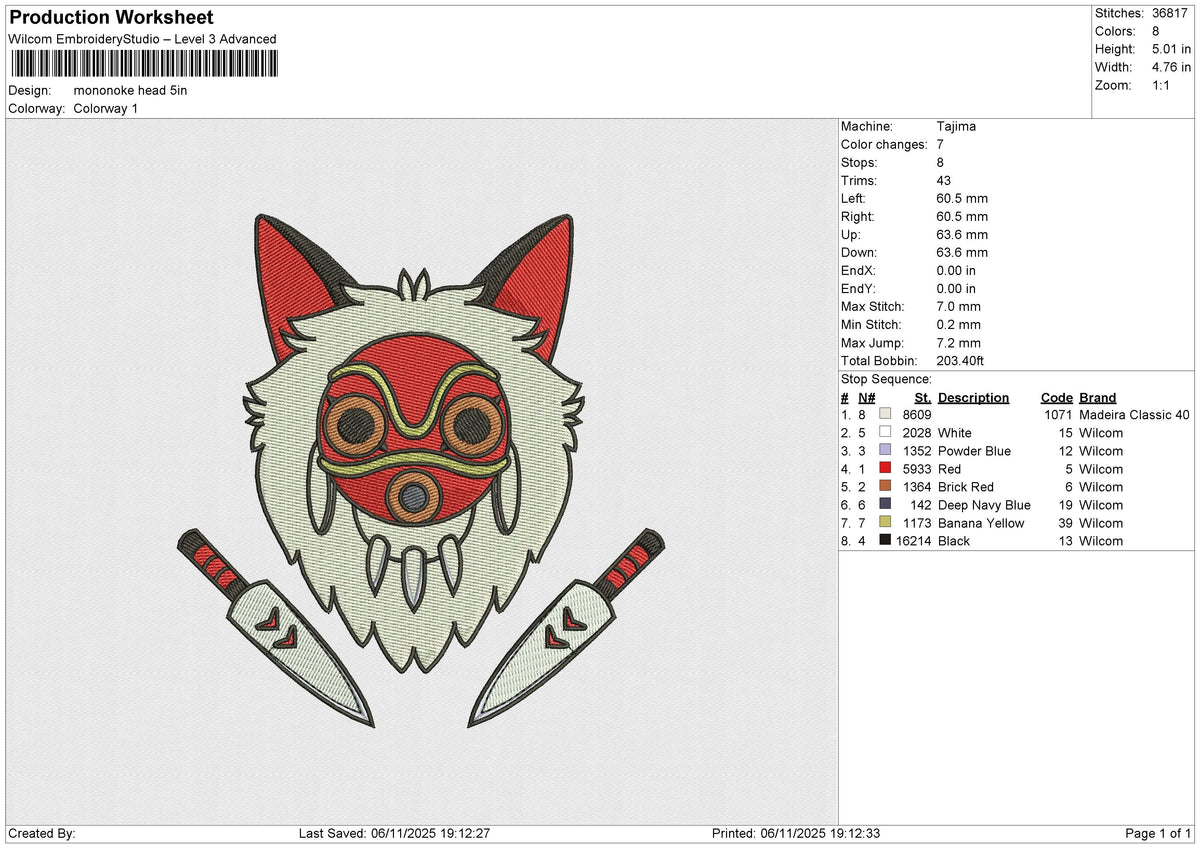Click the 'Deep Navy Blue' description text
The height and width of the screenshot is (848, 1200).
pyautogui.click(x=984, y=505)
